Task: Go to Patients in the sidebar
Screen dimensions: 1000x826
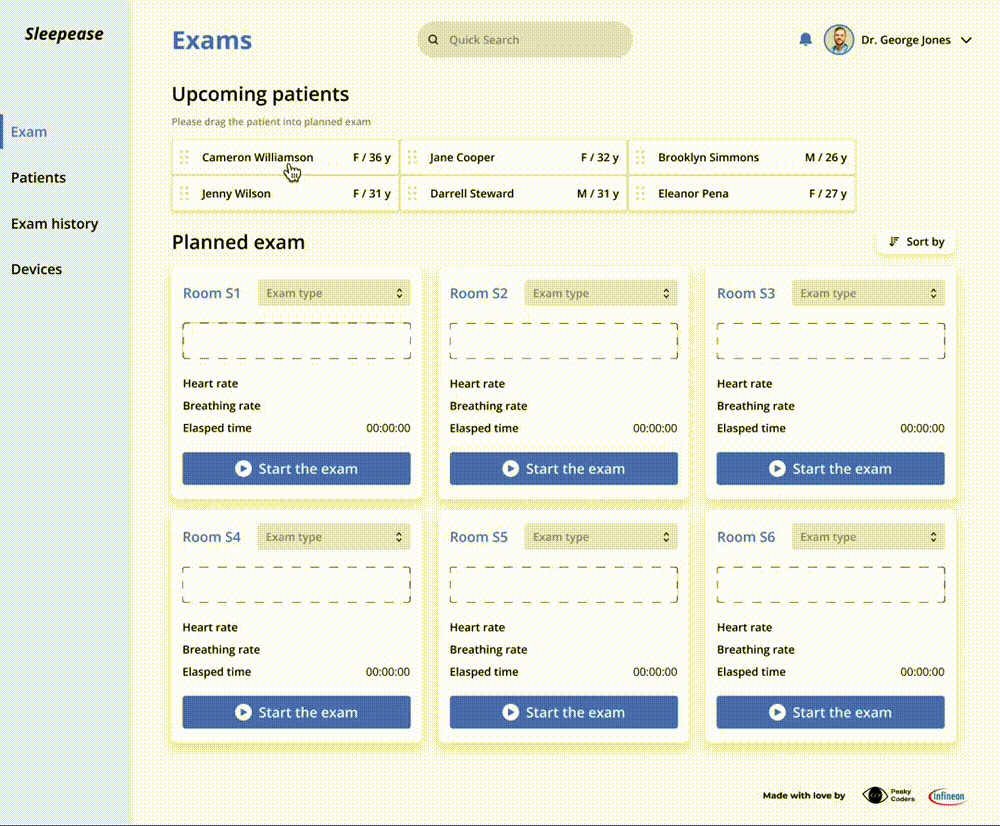Action: 38,178
